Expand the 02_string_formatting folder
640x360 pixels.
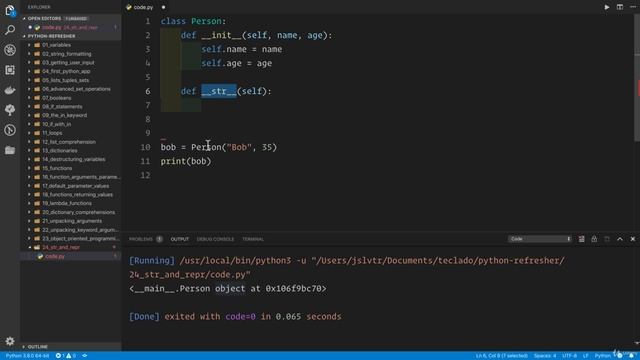[66, 54]
